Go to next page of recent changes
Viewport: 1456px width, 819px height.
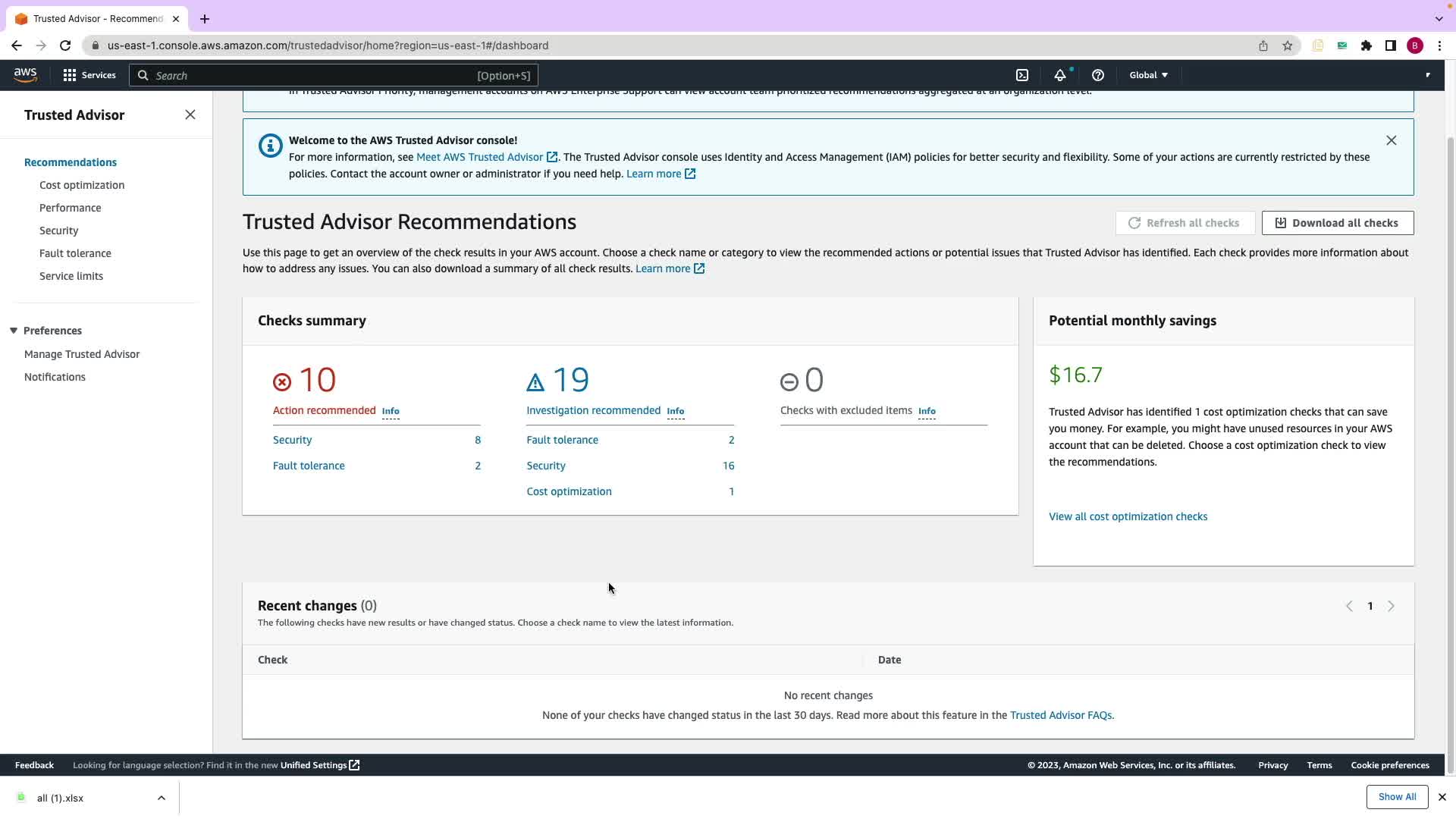click(1391, 606)
